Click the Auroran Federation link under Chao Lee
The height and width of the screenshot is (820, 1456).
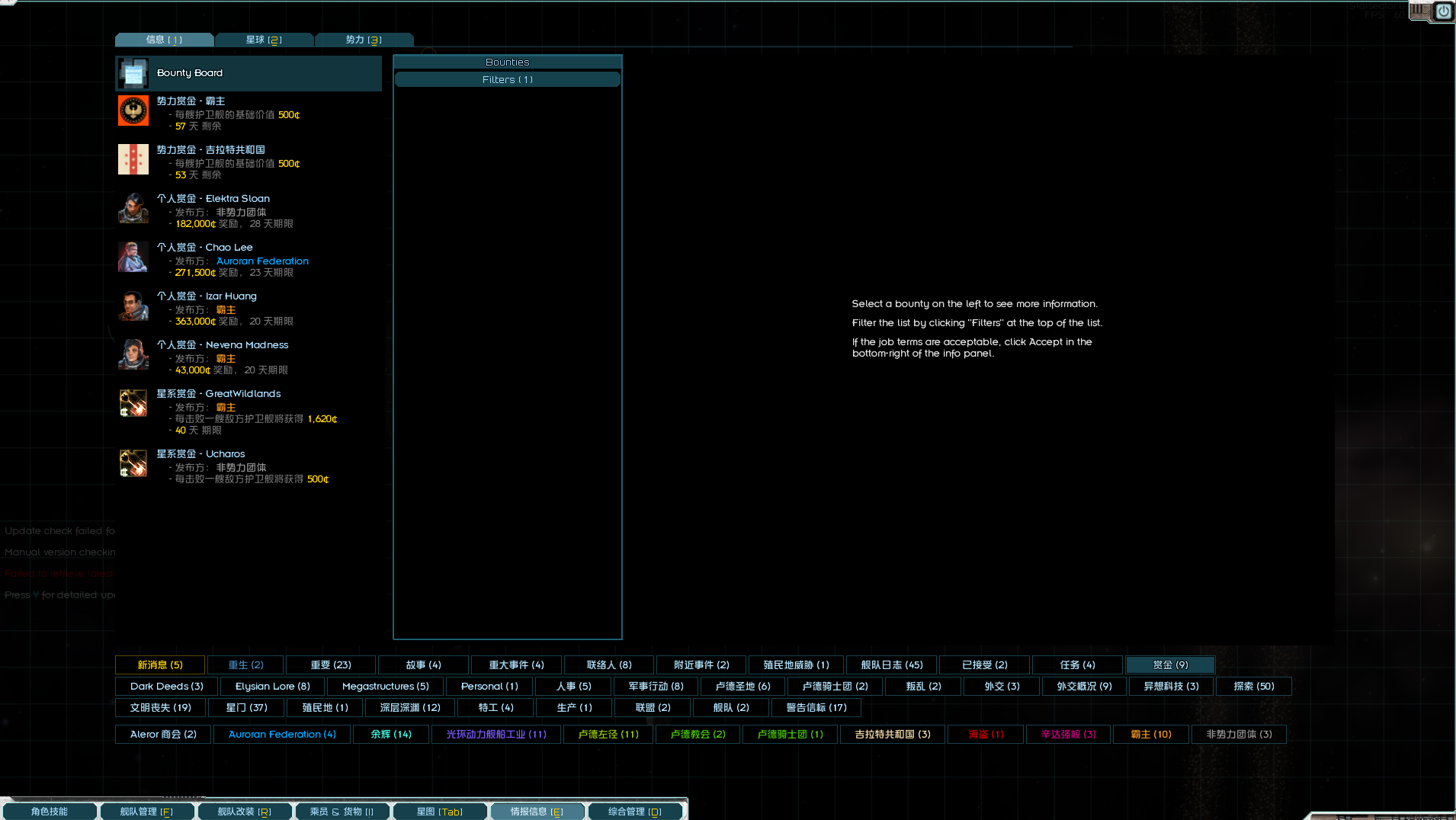pyautogui.click(x=262, y=261)
